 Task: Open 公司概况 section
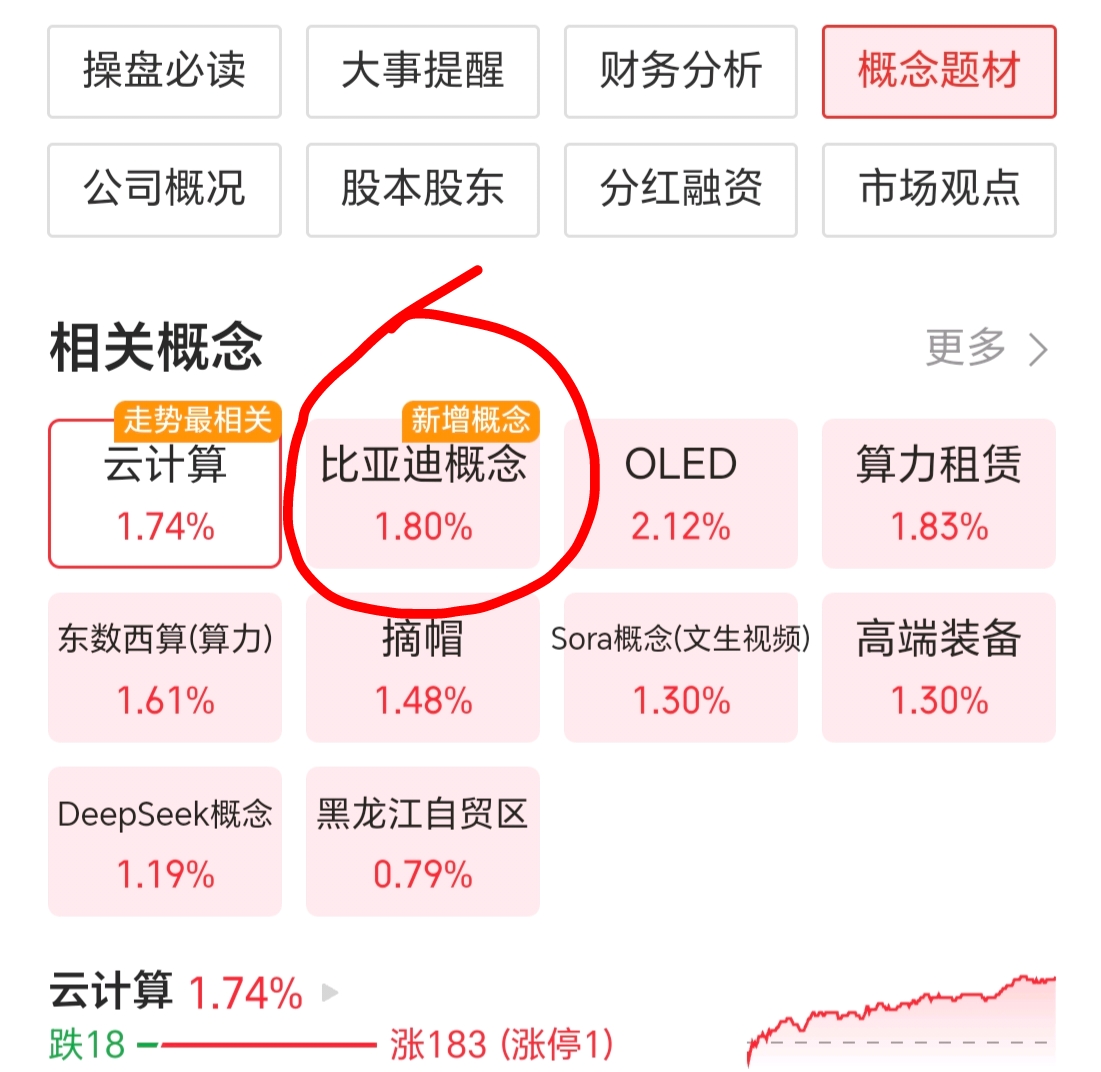coord(164,190)
